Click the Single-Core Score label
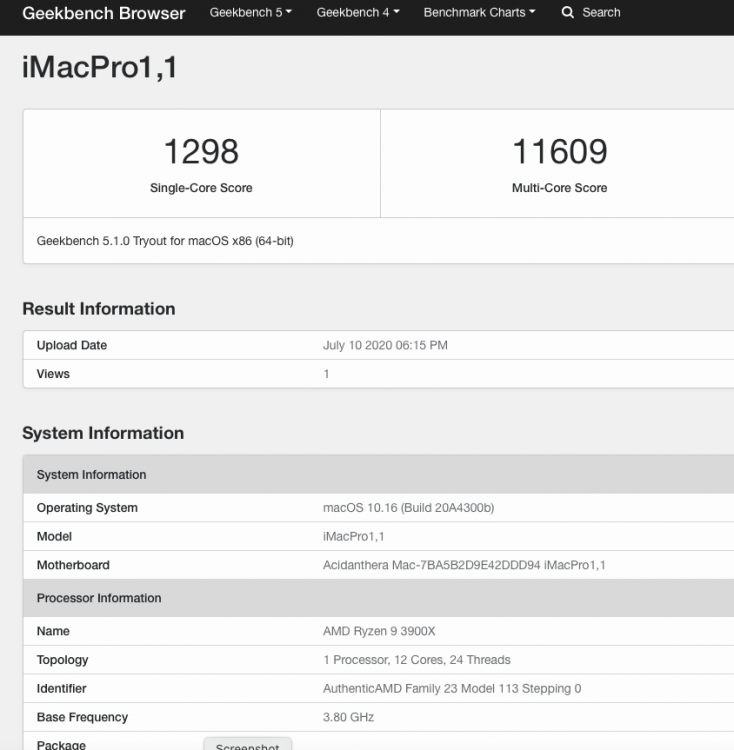This screenshot has height=750, width=734. [201, 188]
